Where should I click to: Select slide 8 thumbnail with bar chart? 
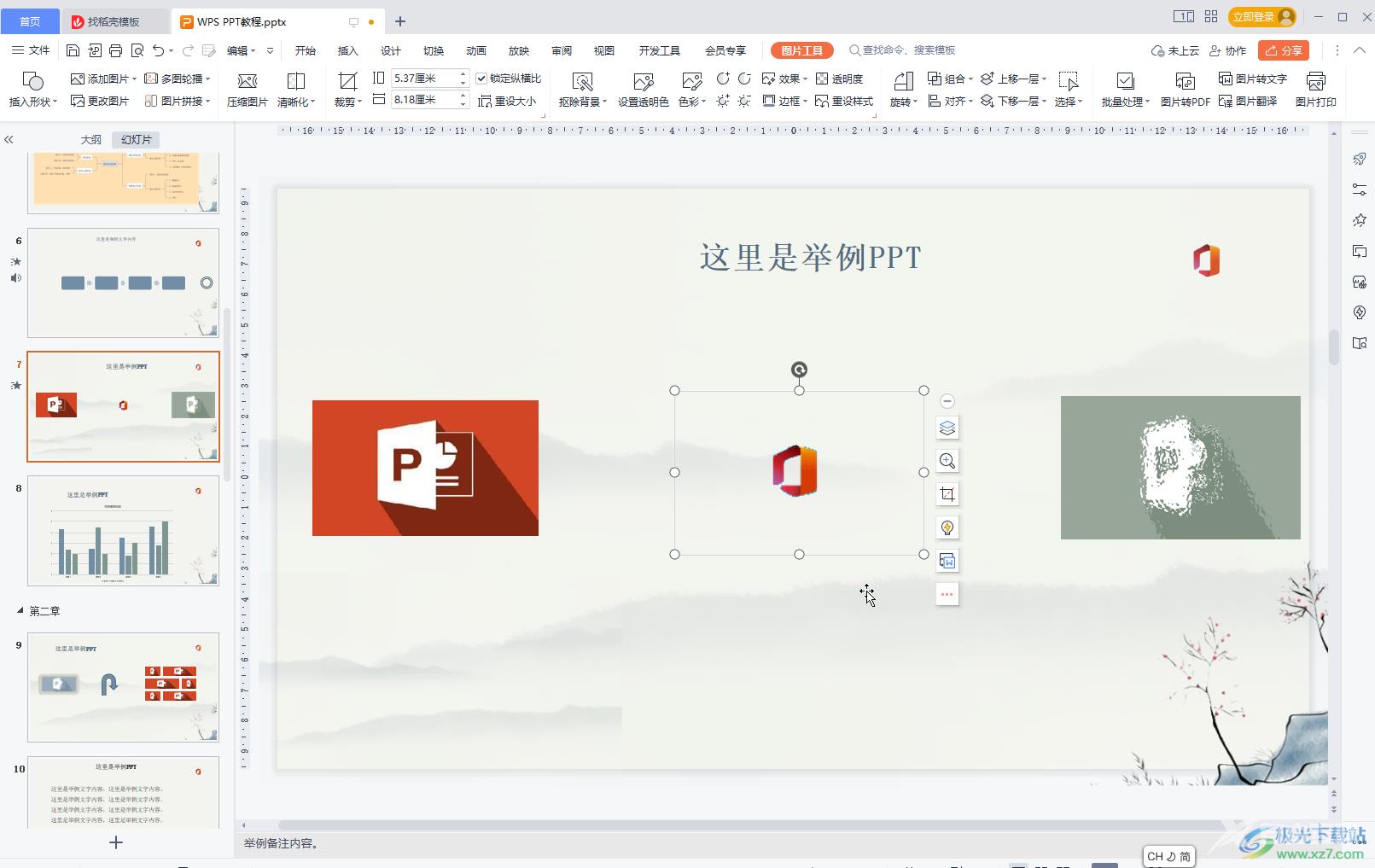[x=123, y=531]
